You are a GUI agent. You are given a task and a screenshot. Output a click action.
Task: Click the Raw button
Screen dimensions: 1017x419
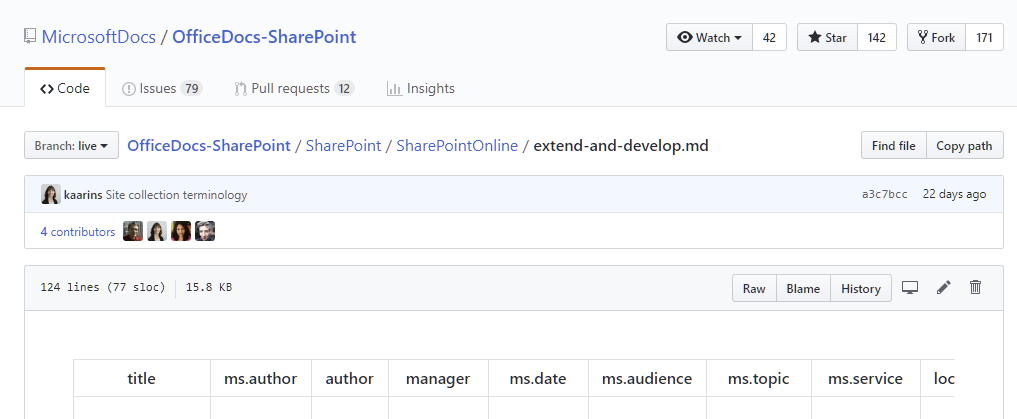coord(754,288)
